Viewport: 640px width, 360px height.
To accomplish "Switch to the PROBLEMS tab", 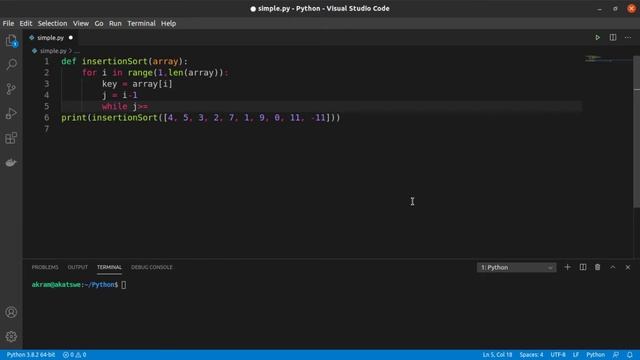I will pyautogui.click(x=45, y=267).
